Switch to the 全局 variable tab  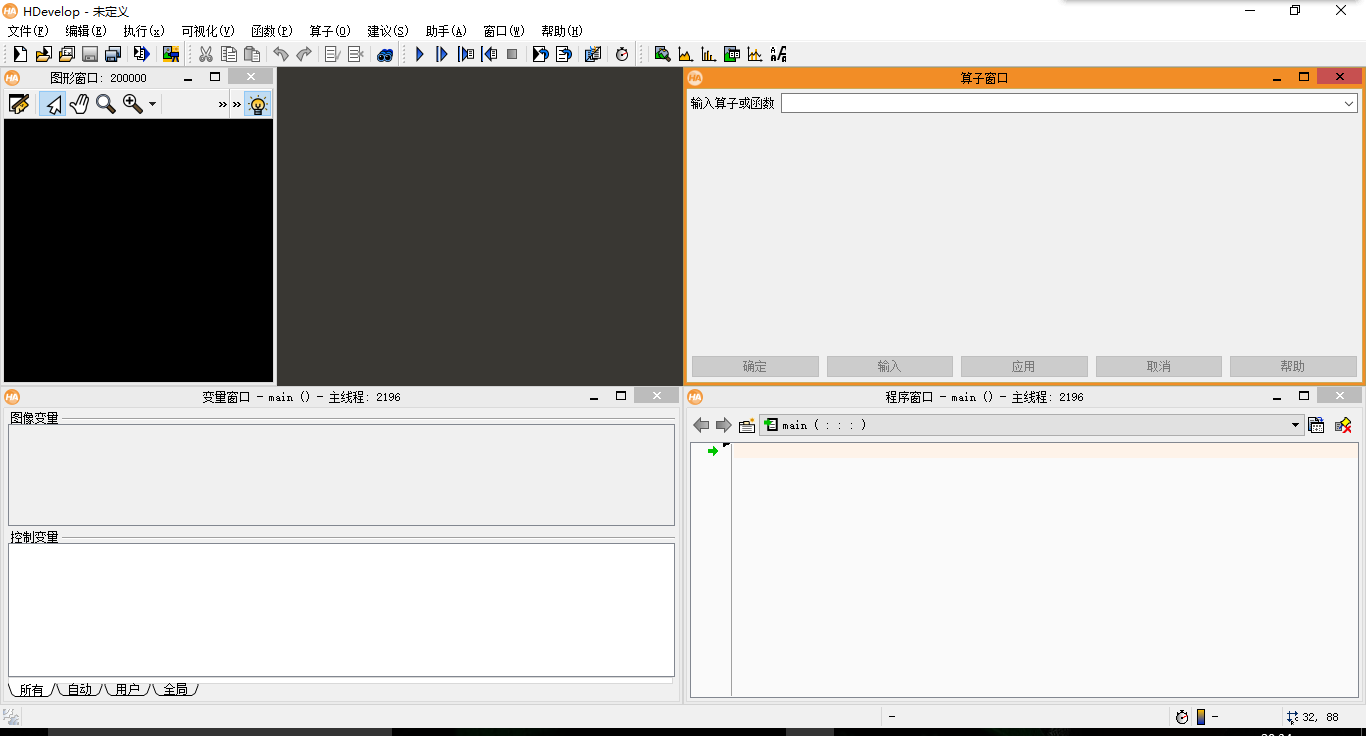(x=175, y=689)
